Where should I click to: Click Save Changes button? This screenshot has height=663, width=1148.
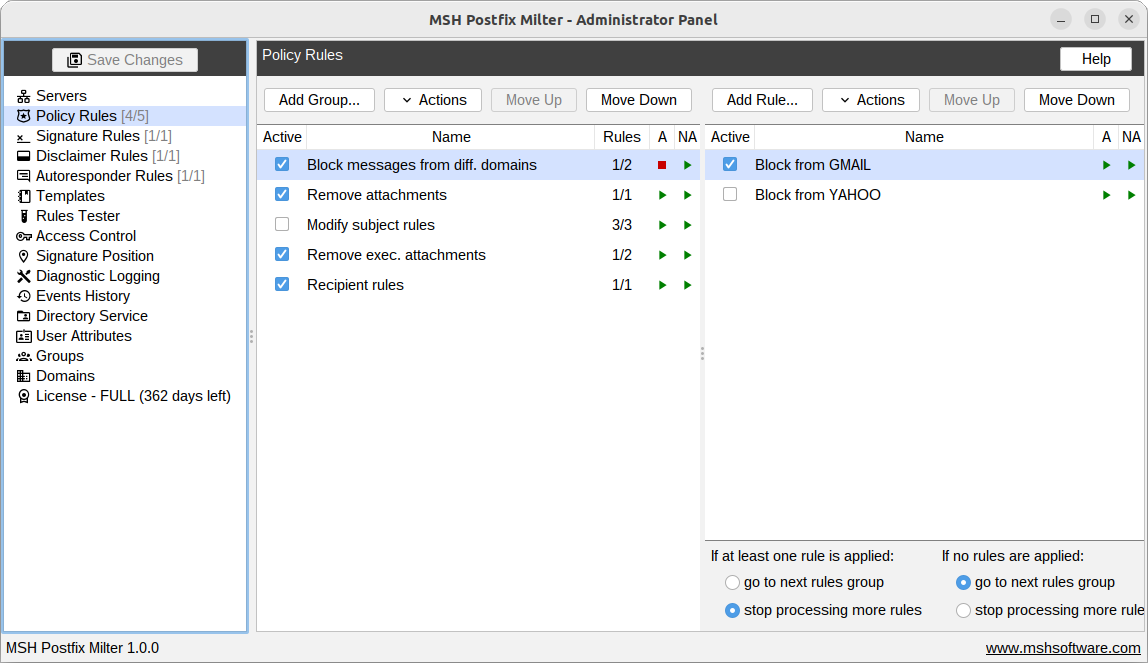[x=124, y=60]
